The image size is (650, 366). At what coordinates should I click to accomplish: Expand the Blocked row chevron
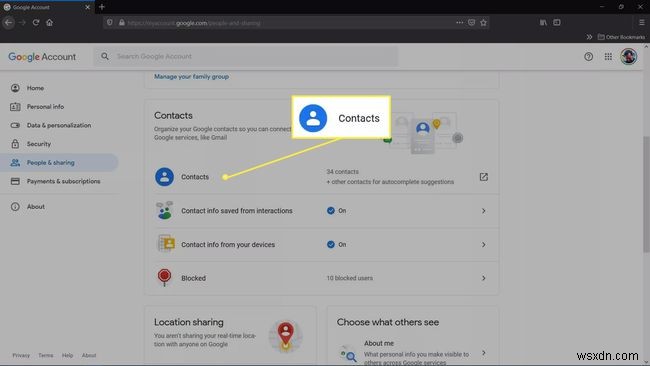point(483,278)
